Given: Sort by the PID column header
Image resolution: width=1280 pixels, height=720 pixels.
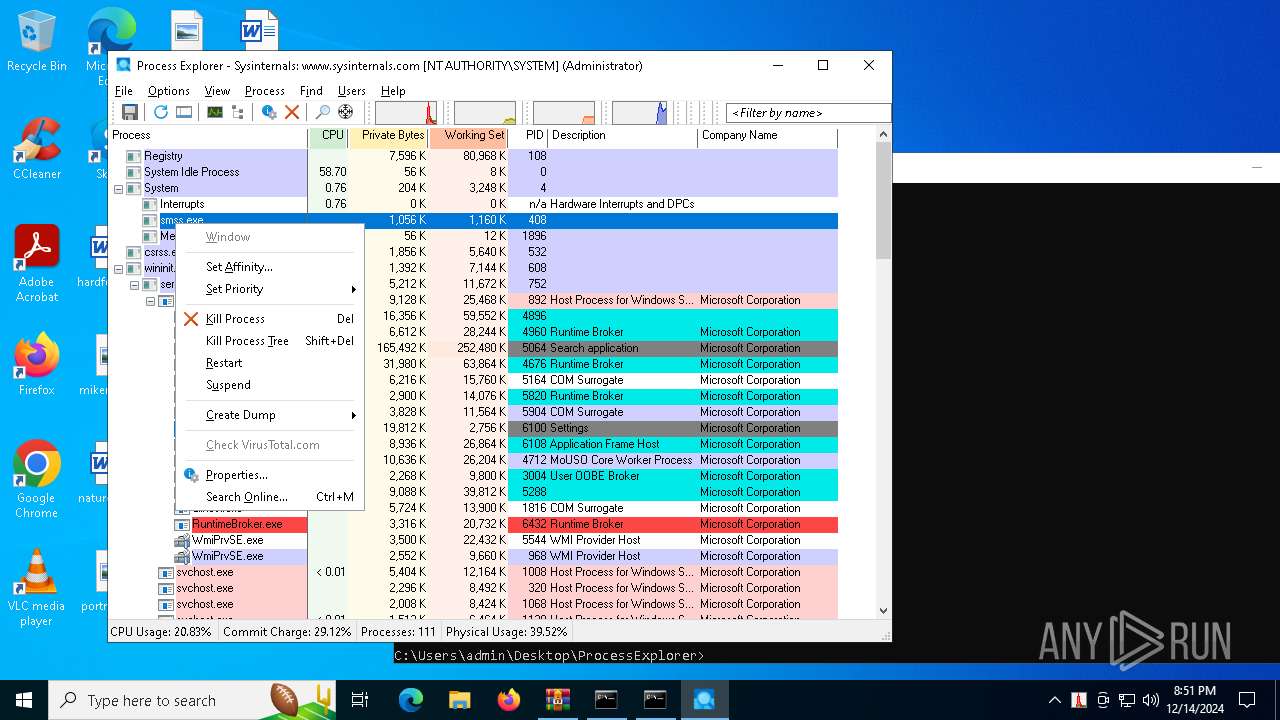Looking at the screenshot, I should (528, 136).
